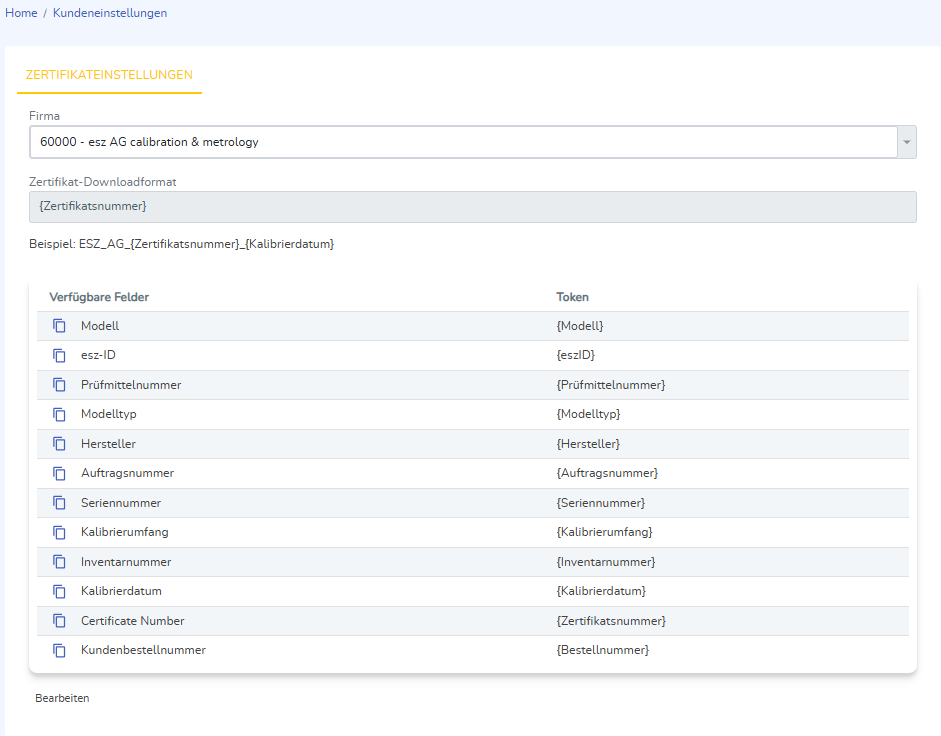Viewport: 941px width, 736px height.
Task: Select the Zertifikateinstellungen tab
Action: (109, 75)
